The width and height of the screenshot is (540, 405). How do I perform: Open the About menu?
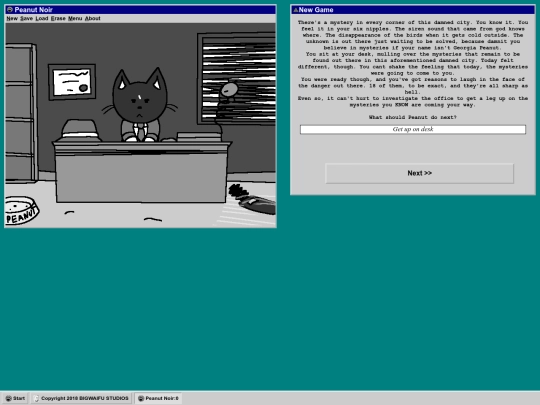point(92,19)
